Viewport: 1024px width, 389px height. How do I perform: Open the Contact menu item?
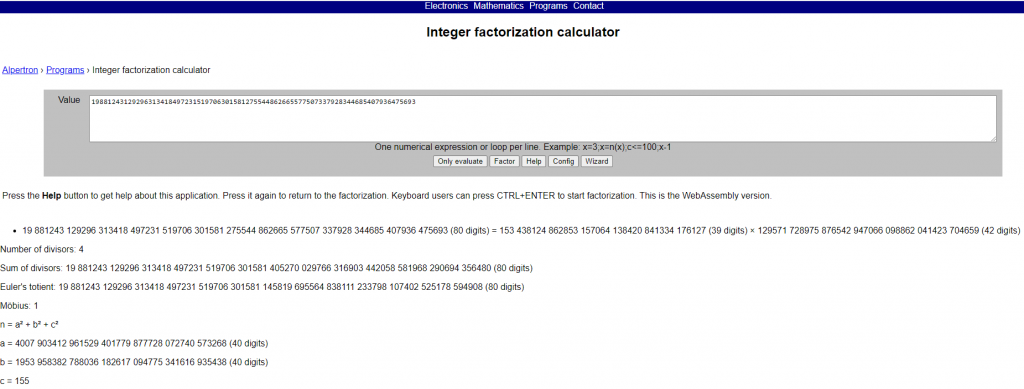[588, 6]
